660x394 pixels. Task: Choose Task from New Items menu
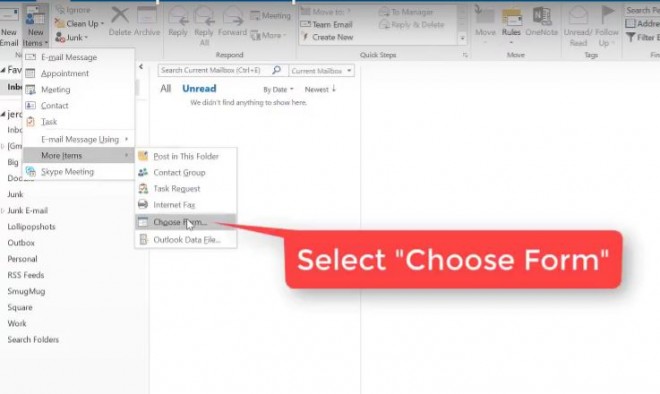click(79, 122)
